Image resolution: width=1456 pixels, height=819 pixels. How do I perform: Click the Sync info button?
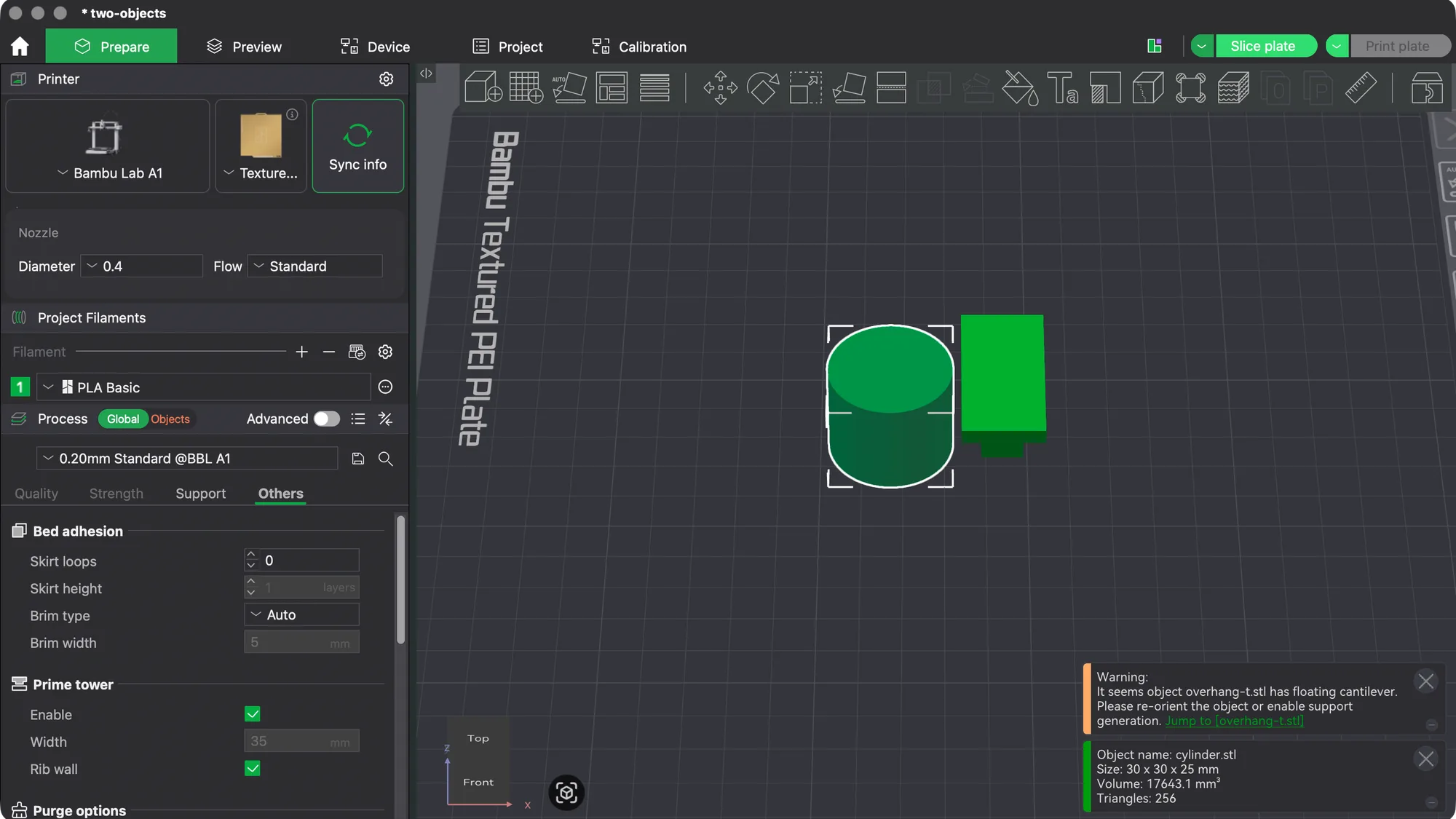(x=357, y=146)
